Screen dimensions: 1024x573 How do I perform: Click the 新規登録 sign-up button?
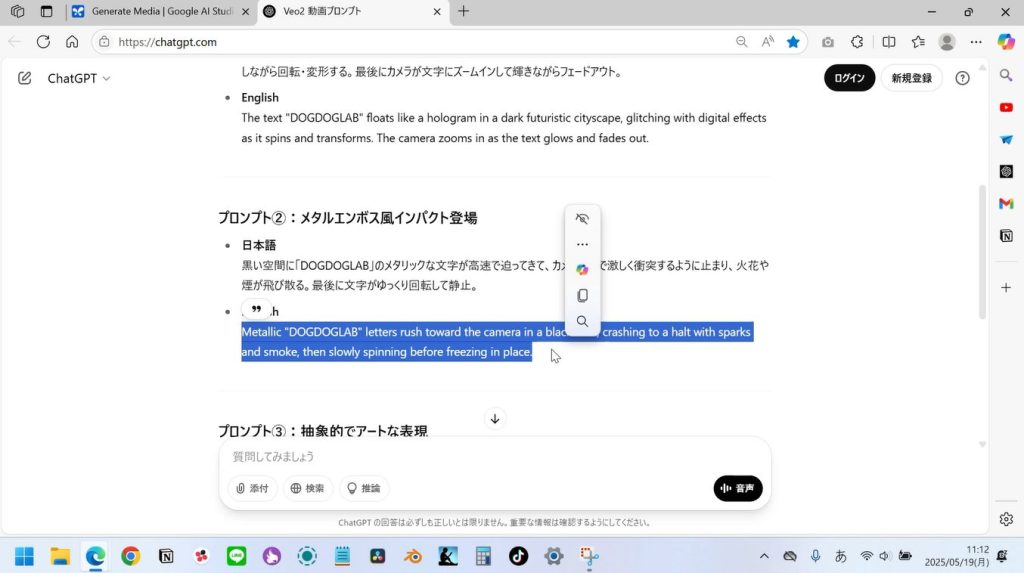pyautogui.click(x=911, y=78)
